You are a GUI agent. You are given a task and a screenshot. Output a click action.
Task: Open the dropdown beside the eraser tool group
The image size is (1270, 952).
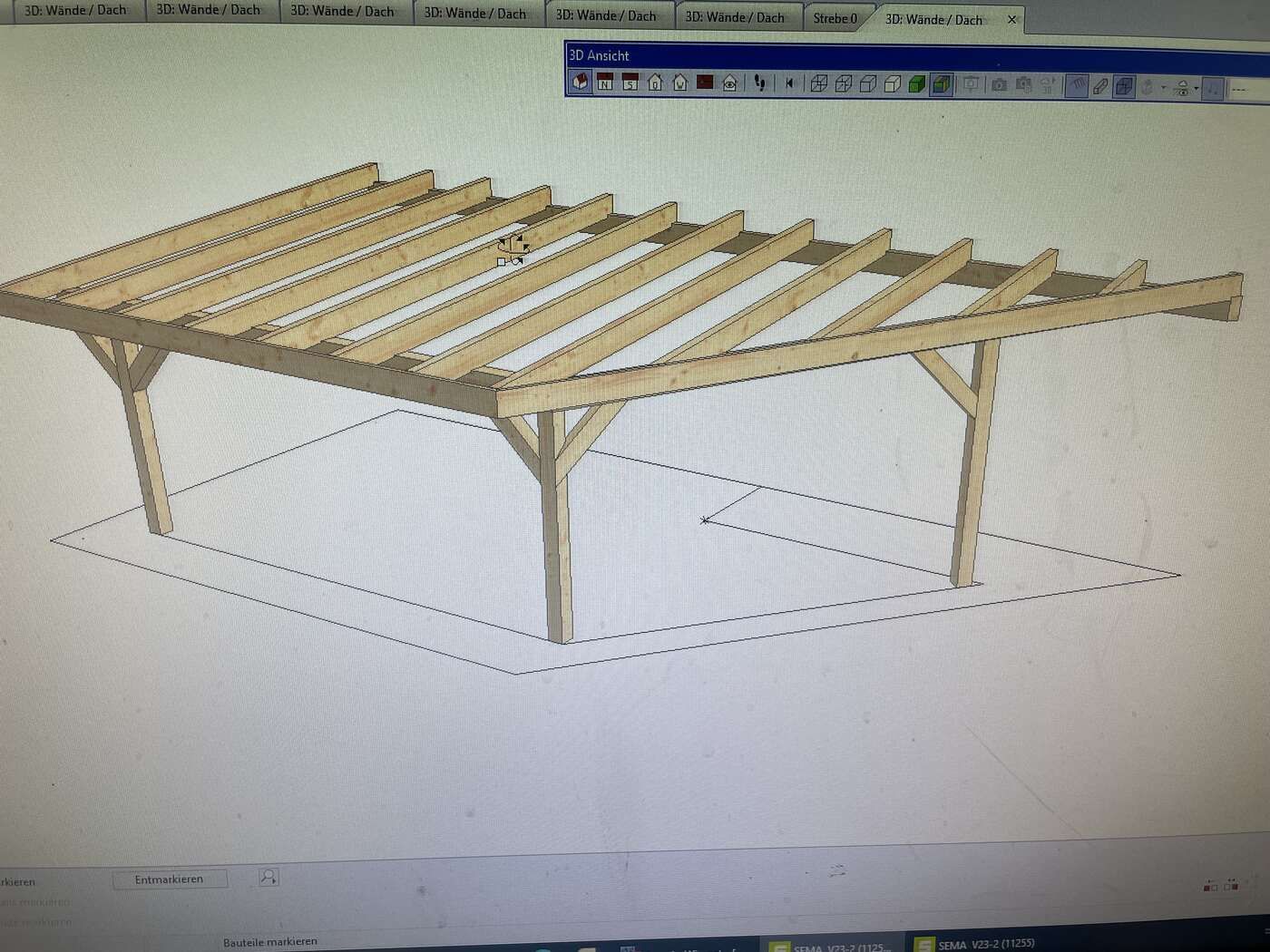[1163, 86]
